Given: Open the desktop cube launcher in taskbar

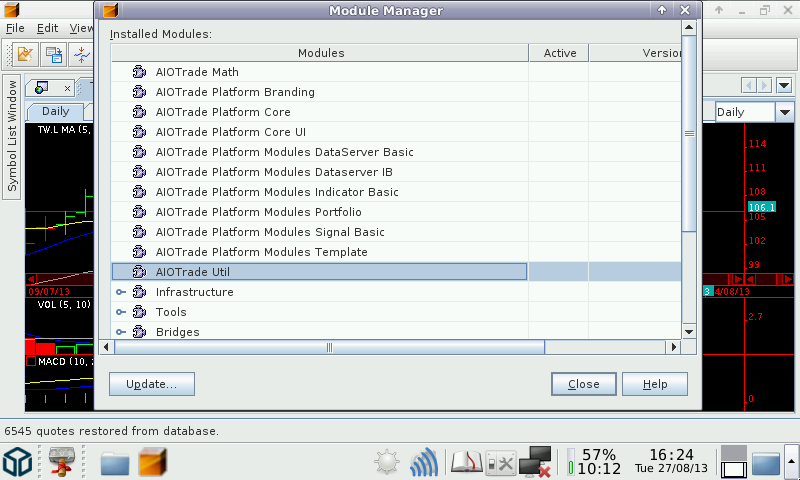Looking at the screenshot, I should coord(18,462).
